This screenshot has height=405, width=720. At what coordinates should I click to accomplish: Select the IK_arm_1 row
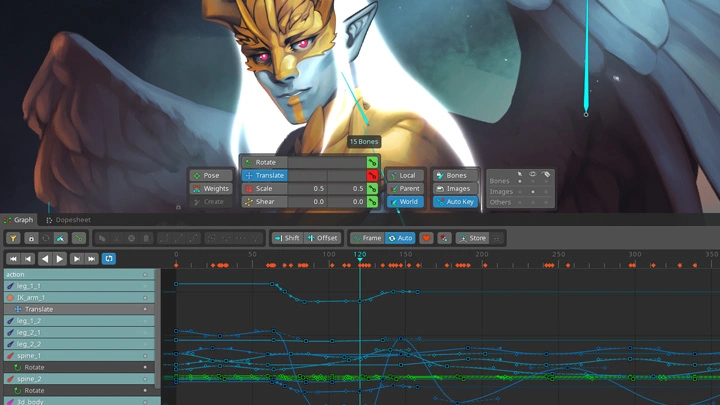point(79,298)
